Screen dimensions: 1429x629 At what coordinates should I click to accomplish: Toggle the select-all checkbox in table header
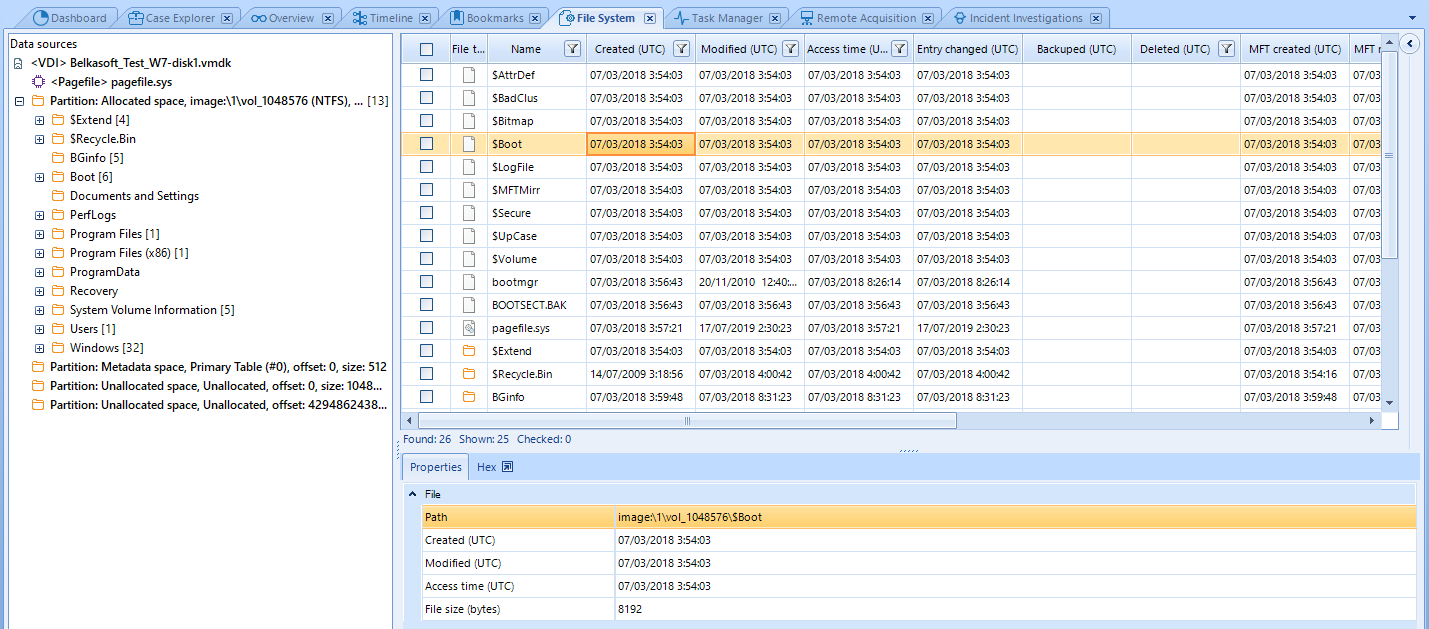(x=426, y=49)
